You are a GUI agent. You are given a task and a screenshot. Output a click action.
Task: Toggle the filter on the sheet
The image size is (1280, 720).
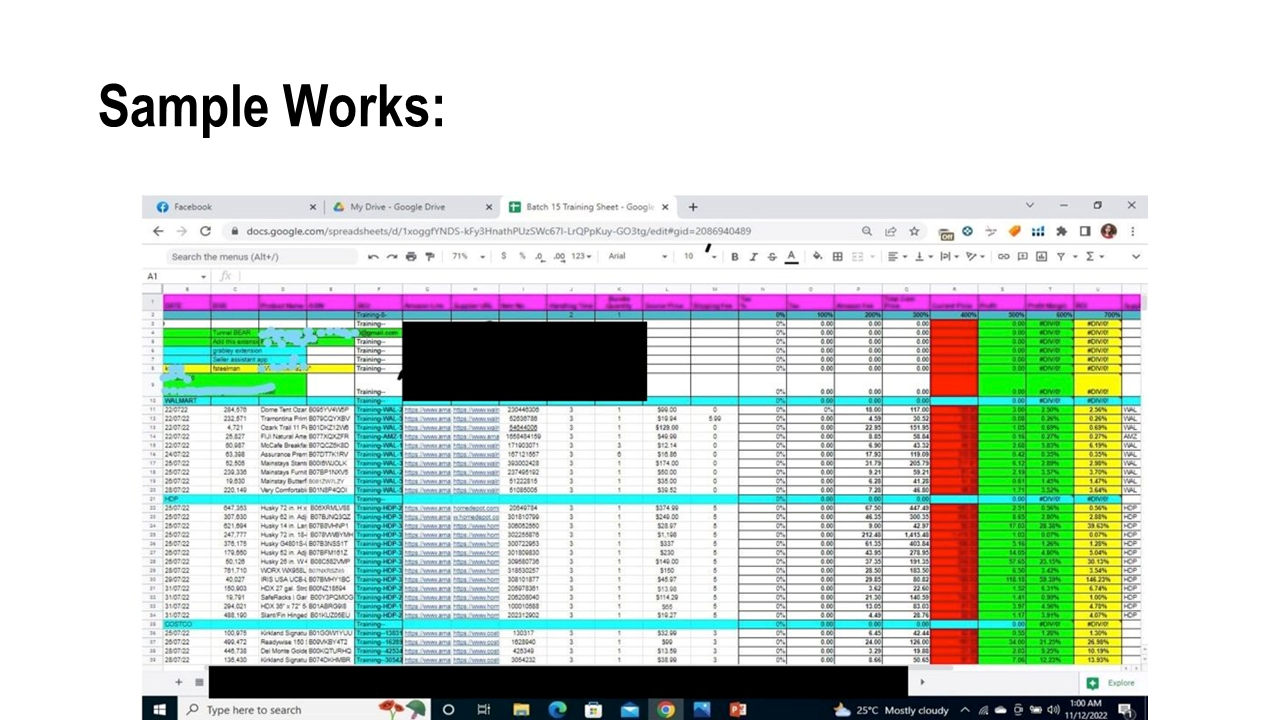pyautogui.click(x=1061, y=257)
